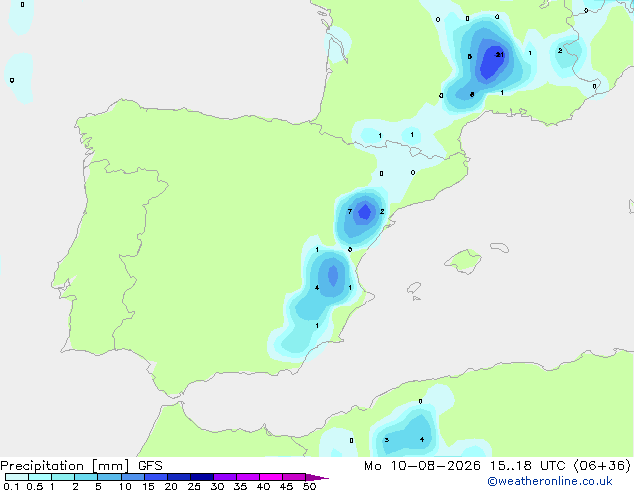This screenshot has width=634, height=490.
Task: Select the 10–15 mm legend swatch
Action: pyautogui.click(x=132, y=477)
